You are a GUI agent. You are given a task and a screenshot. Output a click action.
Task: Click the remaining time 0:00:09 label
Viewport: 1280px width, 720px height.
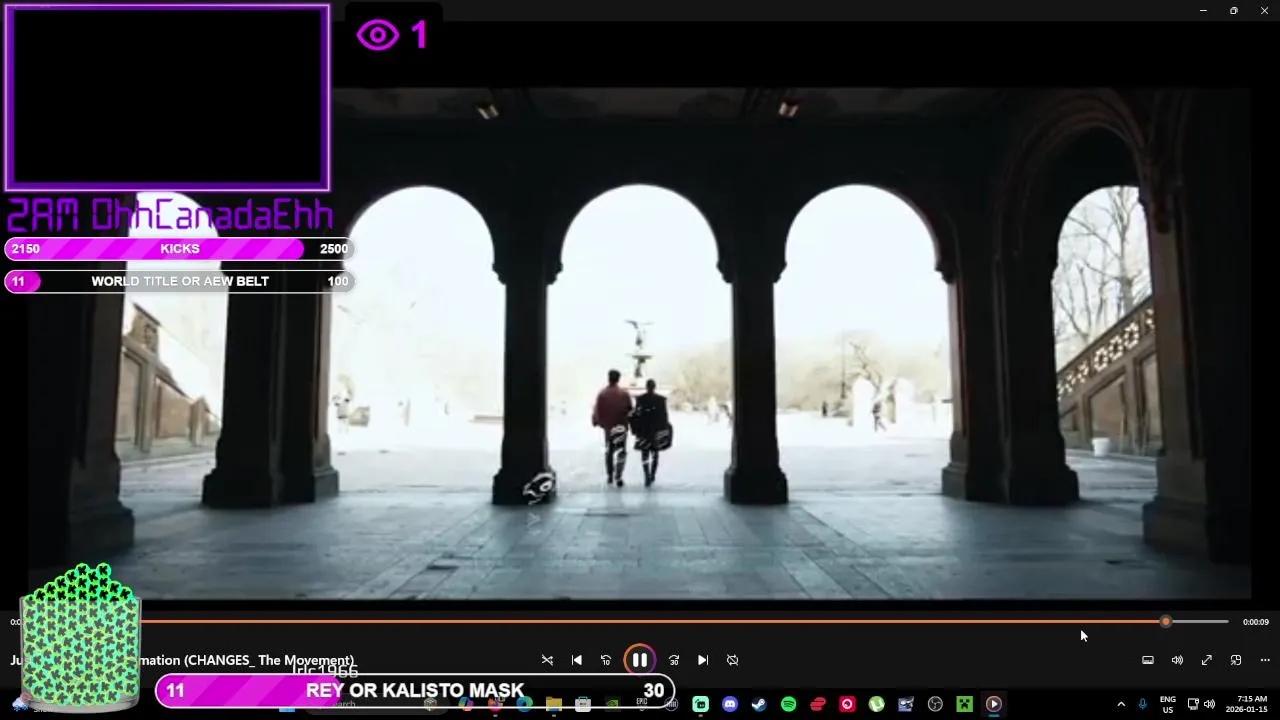pyautogui.click(x=1256, y=622)
